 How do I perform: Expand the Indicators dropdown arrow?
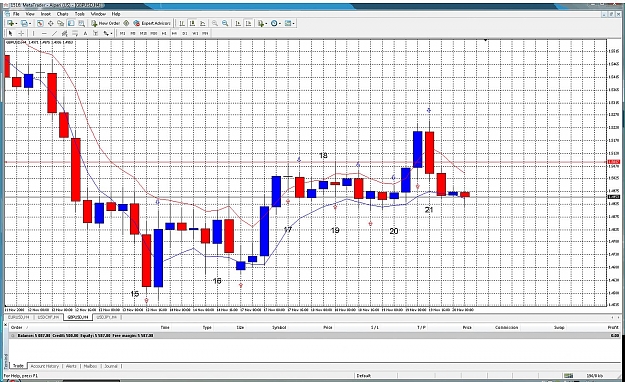(266, 24)
